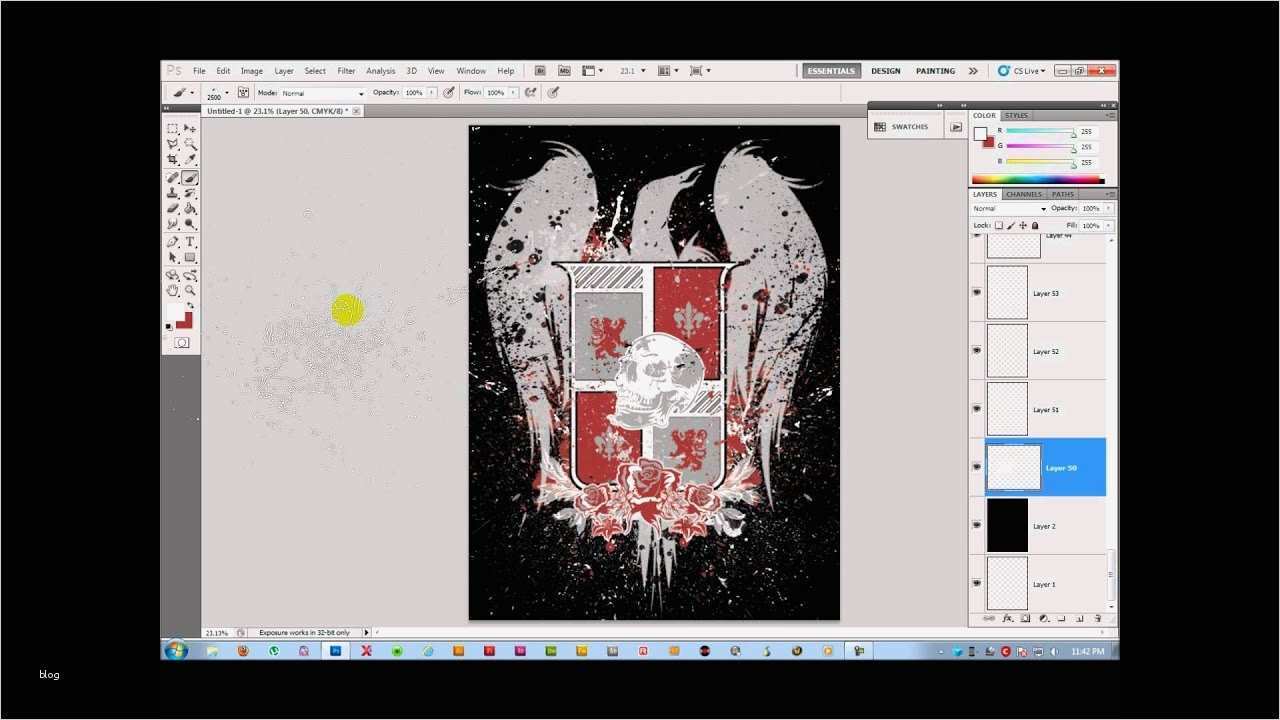1280x720 pixels.
Task: Toggle lock all for the layer
Action: click(1035, 226)
